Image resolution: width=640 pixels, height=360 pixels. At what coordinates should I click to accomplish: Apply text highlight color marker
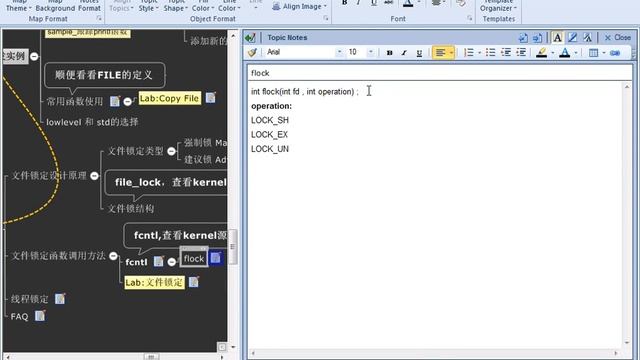point(542,53)
